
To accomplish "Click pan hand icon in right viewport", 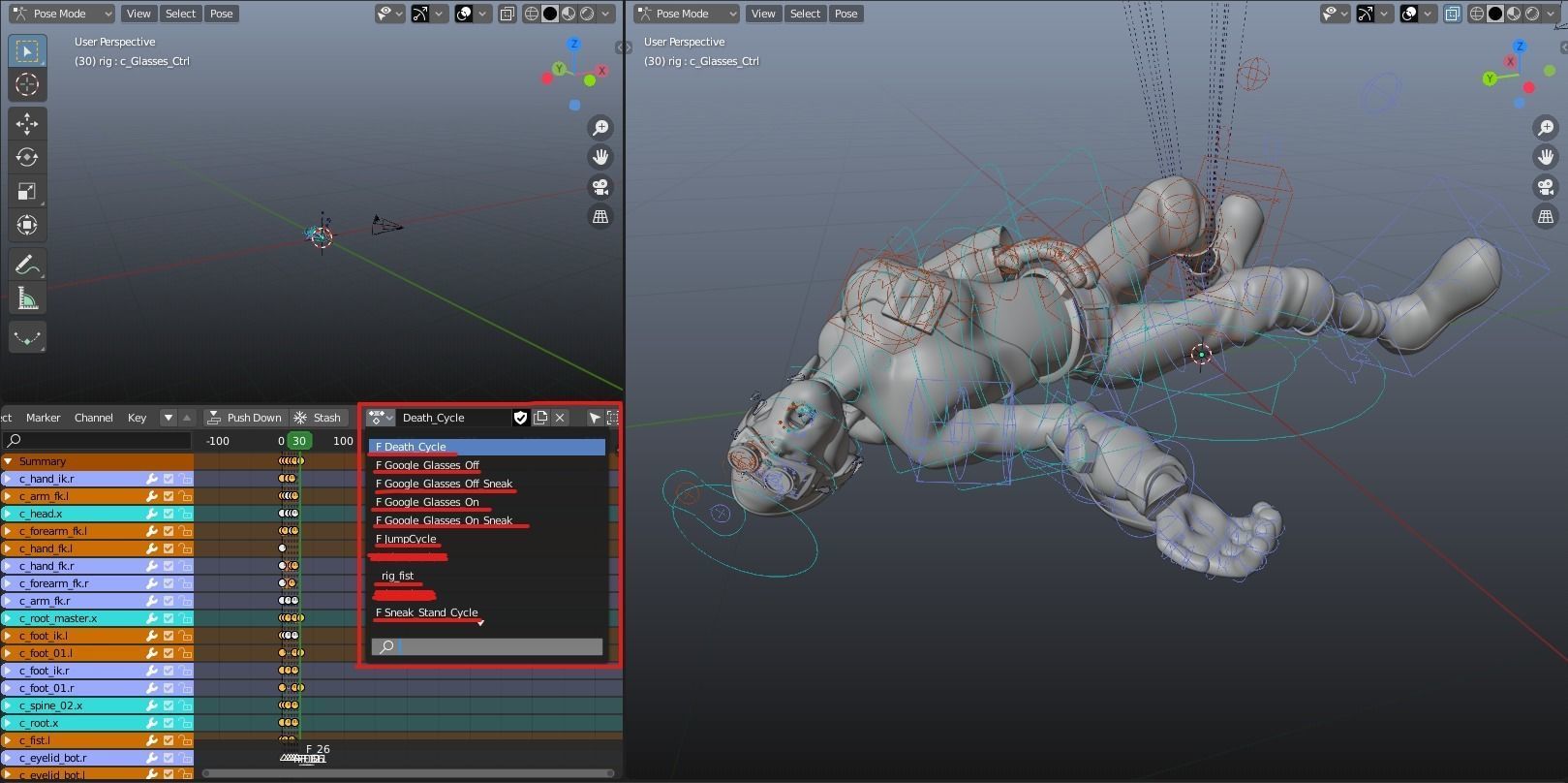I will [1546, 157].
